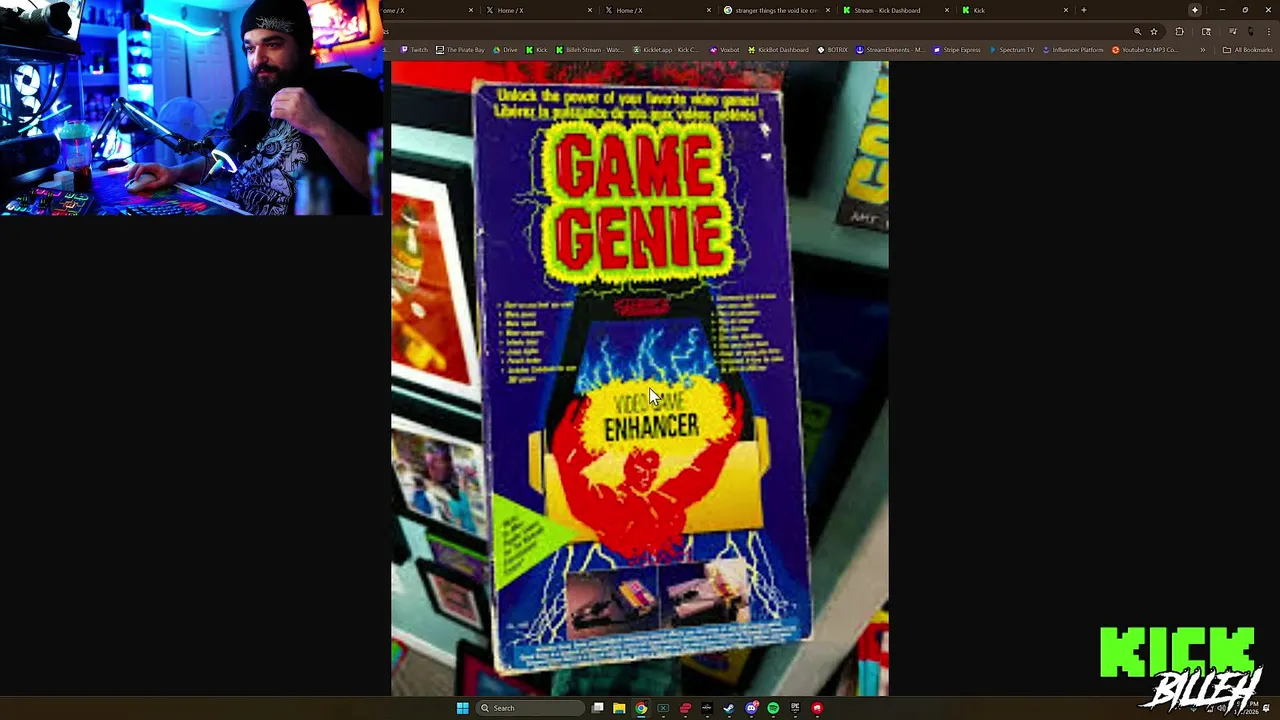The image size is (1280, 720).
Task: Open The Pirate Bay bookmark
Action: pyautogui.click(x=460, y=50)
